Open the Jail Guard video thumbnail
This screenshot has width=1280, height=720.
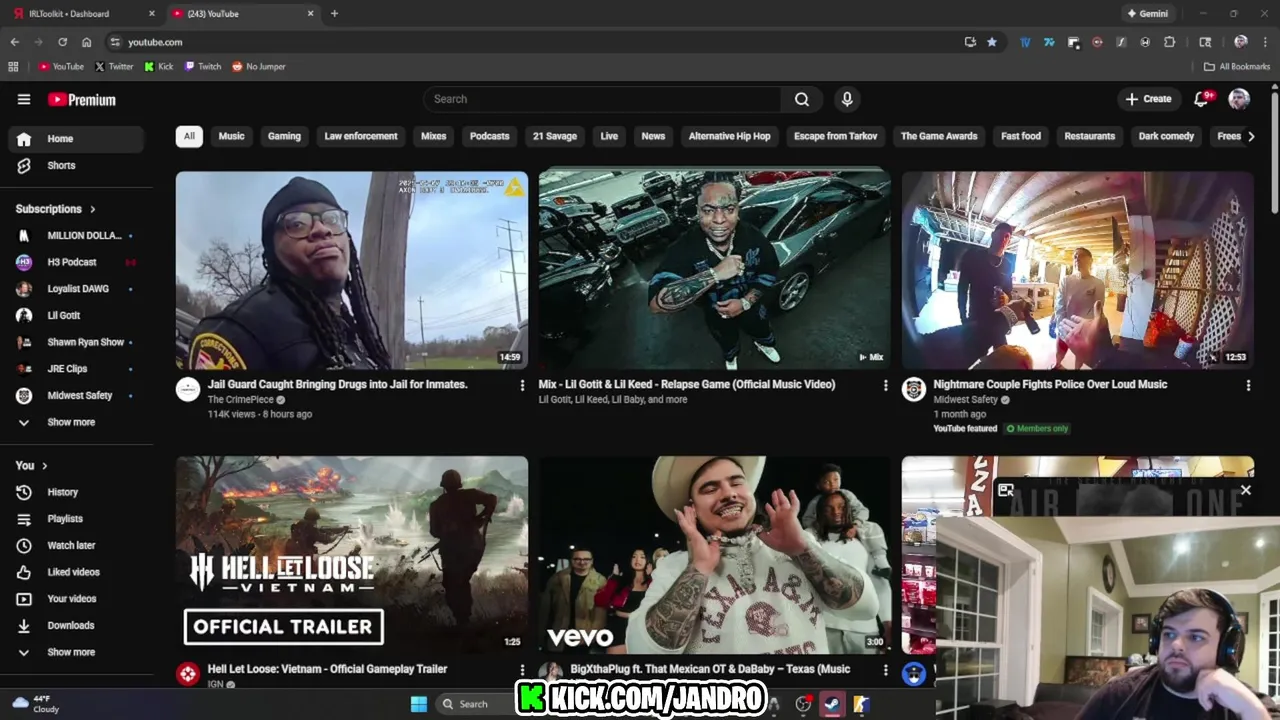(352, 270)
